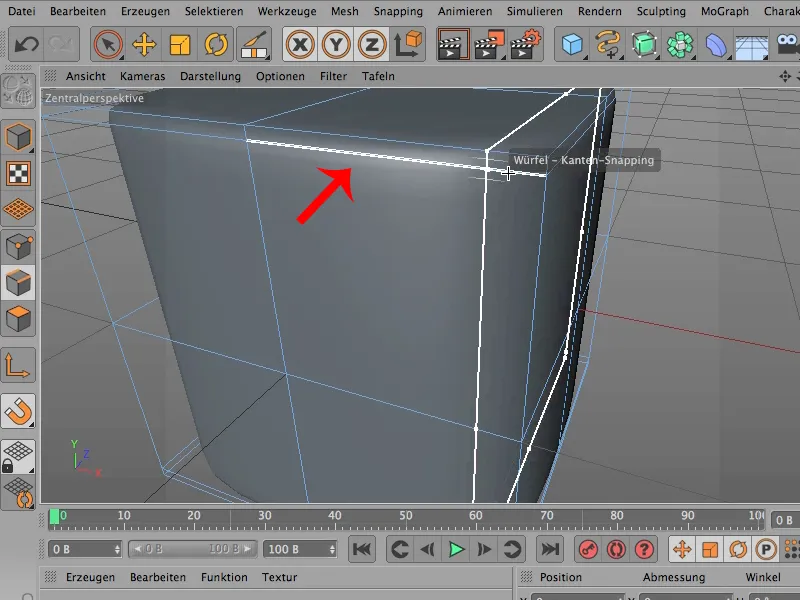Open the MoGraph menu
The image size is (800, 600).
(x=725, y=11)
